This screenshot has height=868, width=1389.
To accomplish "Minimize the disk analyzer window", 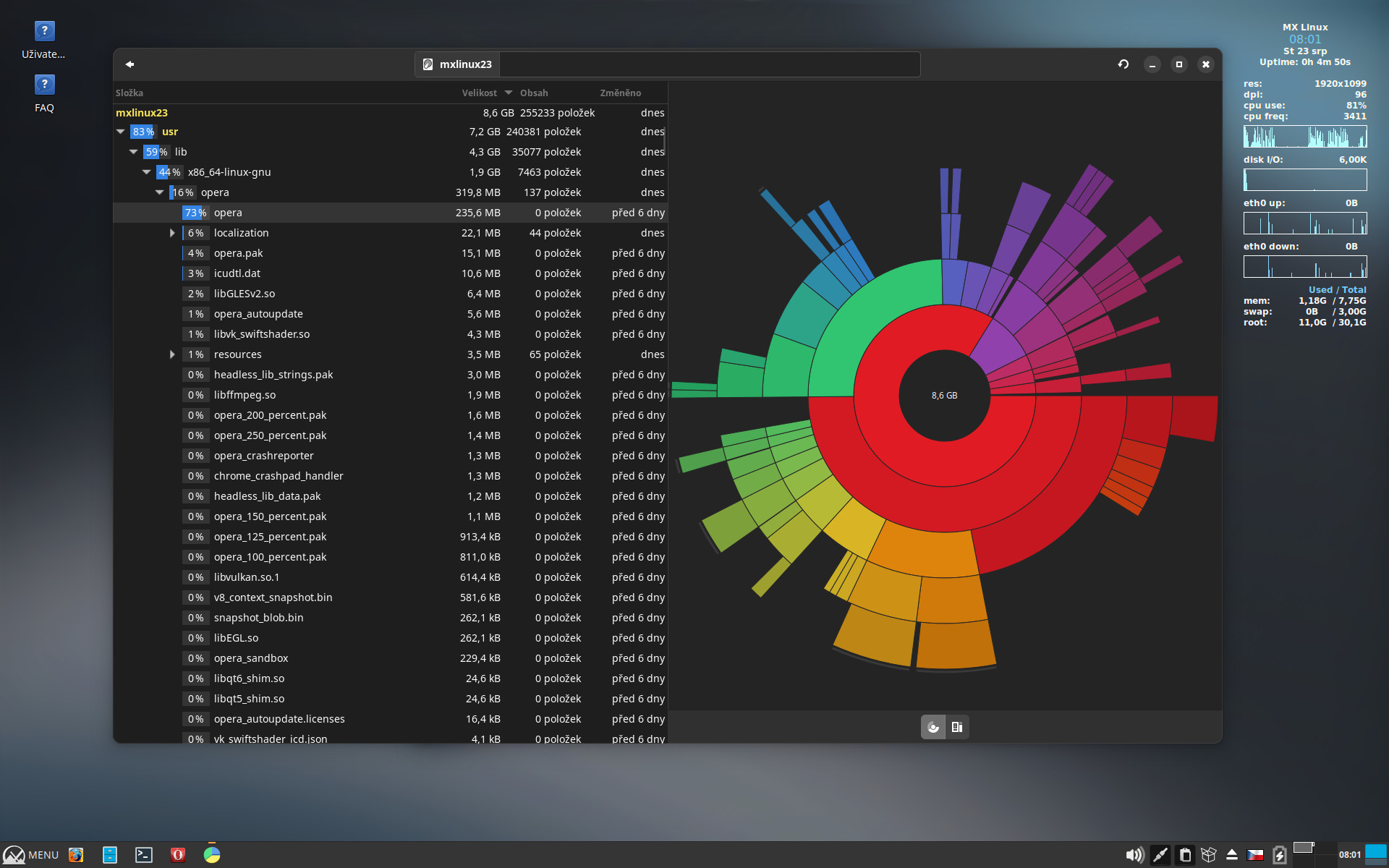I will [1152, 64].
